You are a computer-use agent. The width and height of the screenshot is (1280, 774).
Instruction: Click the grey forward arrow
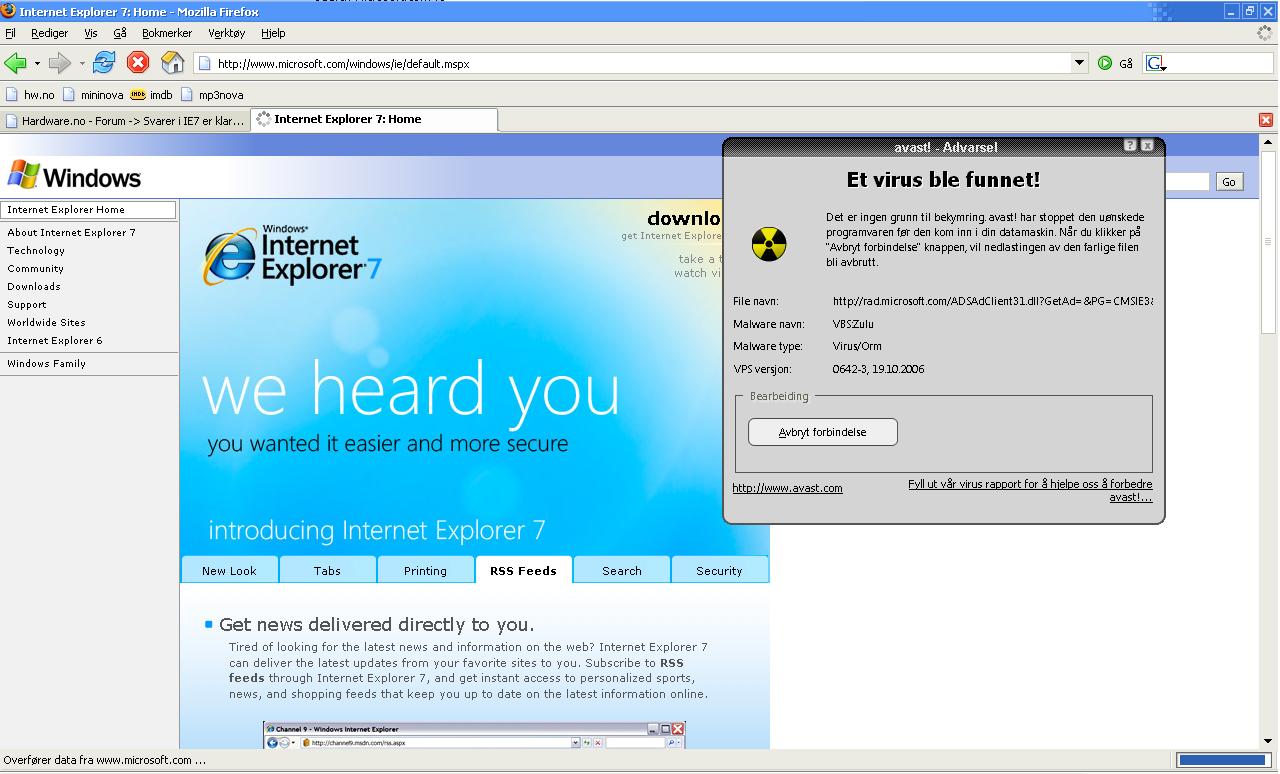60,63
